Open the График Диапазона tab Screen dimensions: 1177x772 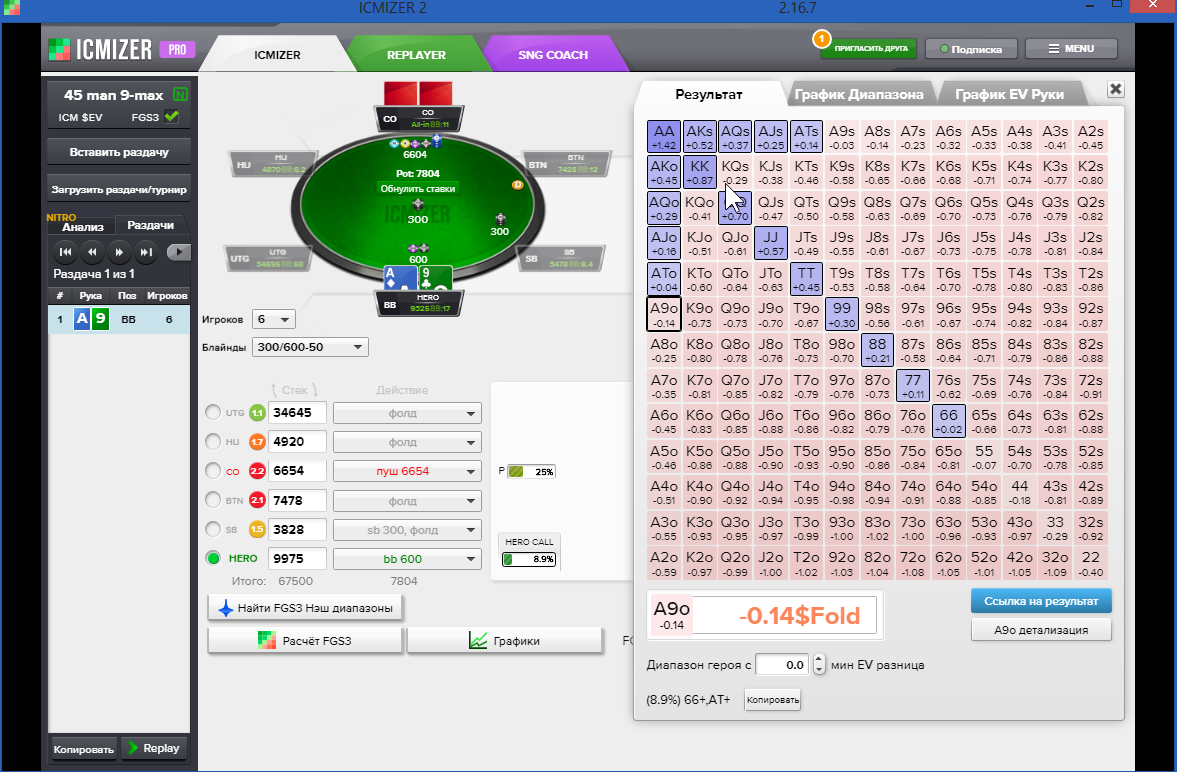click(859, 94)
